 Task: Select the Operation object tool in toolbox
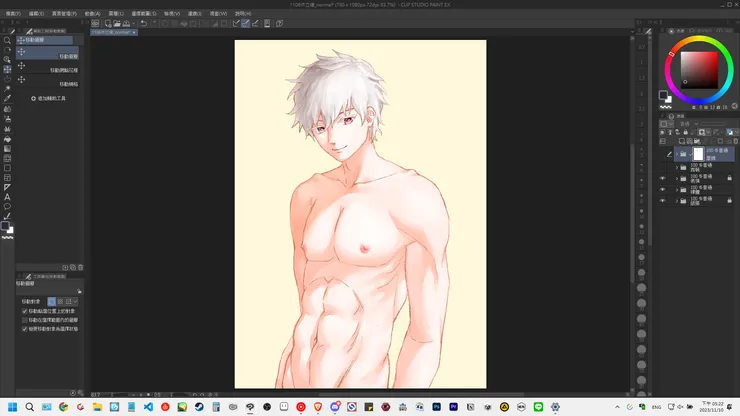pos(7,60)
